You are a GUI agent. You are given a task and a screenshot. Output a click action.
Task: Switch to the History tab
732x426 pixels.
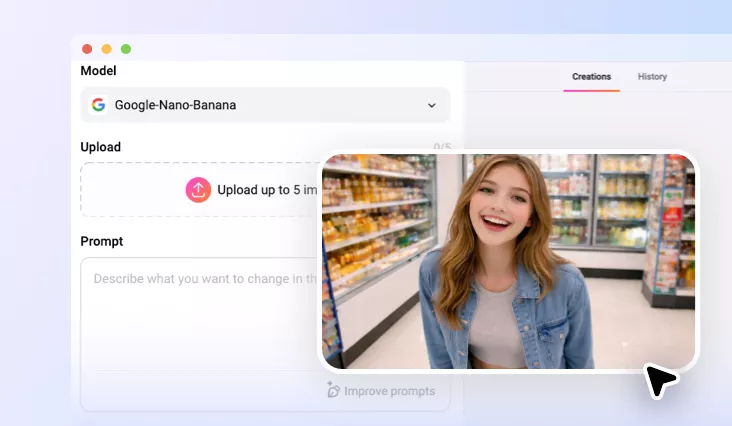point(652,77)
